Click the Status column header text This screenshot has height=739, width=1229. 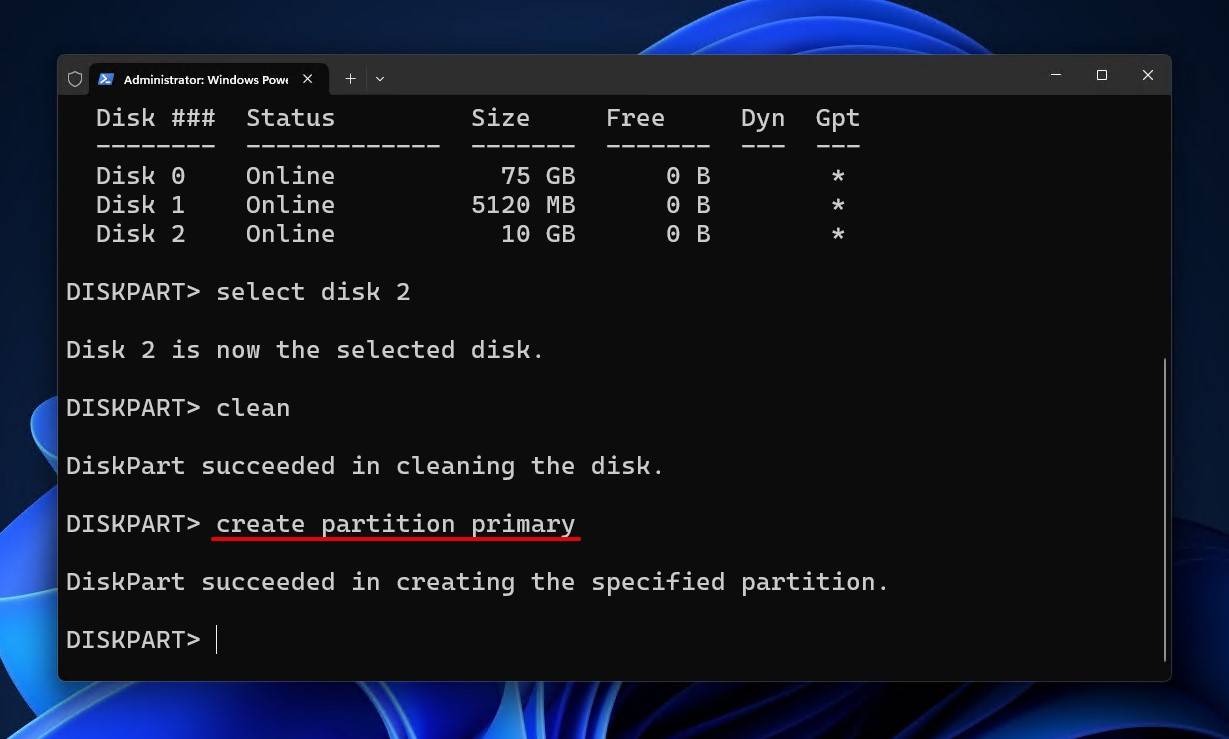tap(290, 118)
